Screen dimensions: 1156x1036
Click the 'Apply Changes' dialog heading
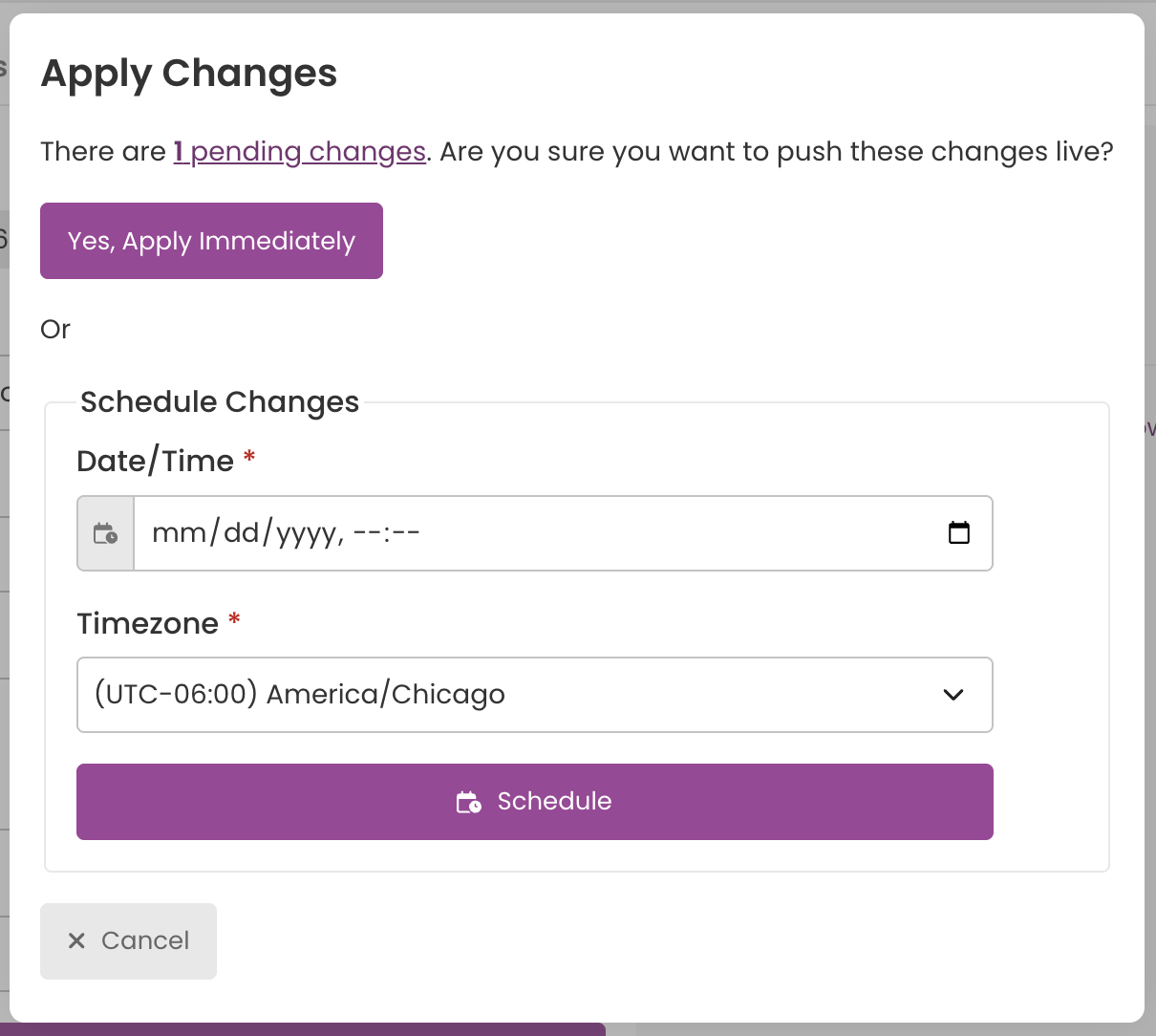pyautogui.click(x=189, y=74)
